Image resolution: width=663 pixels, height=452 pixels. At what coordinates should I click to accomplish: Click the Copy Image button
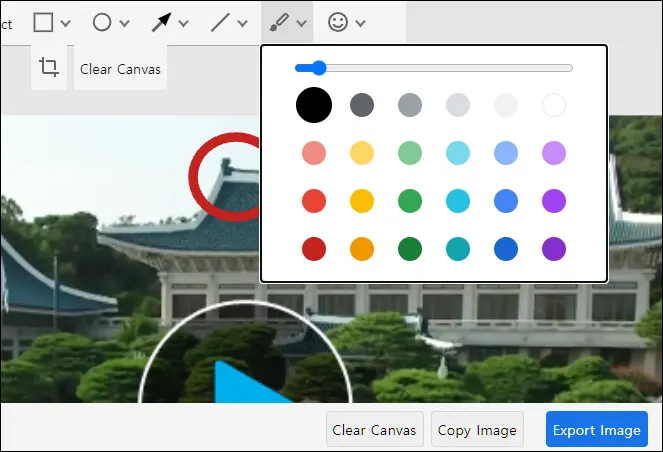tap(477, 429)
